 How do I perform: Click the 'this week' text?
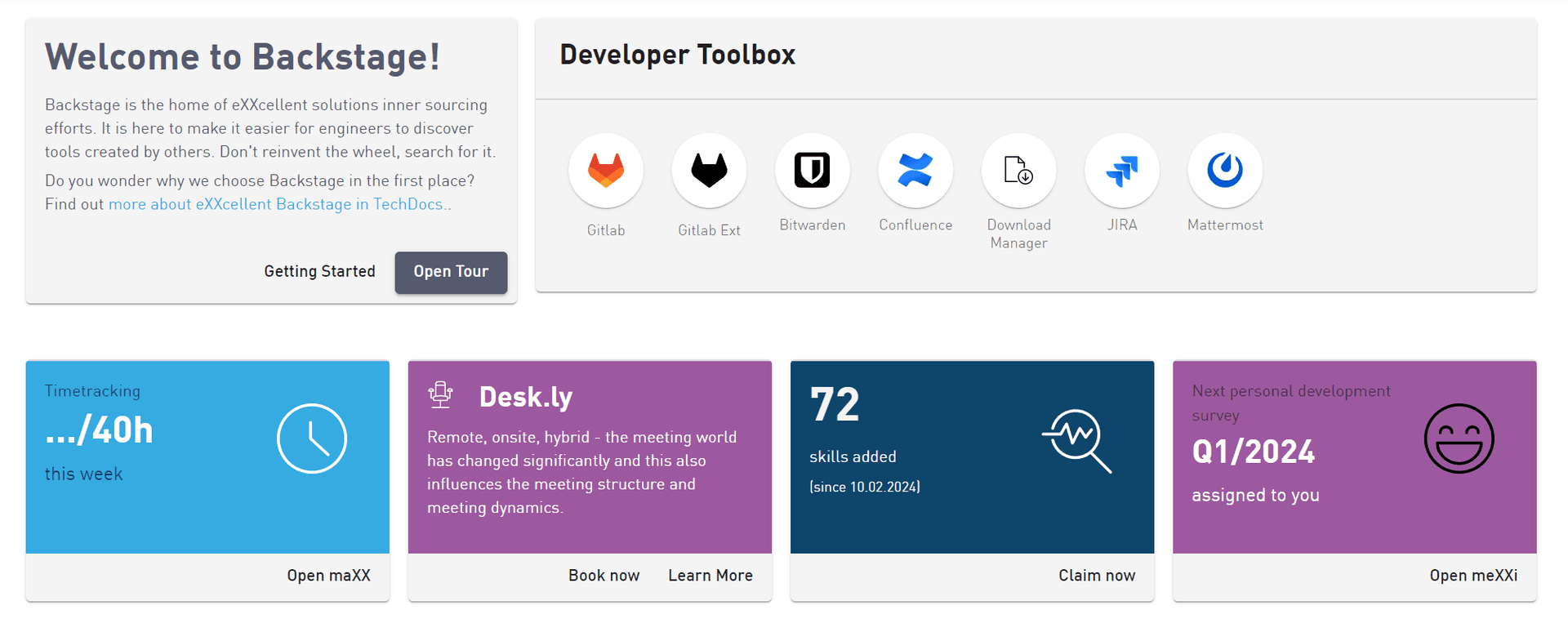(83, 474)
